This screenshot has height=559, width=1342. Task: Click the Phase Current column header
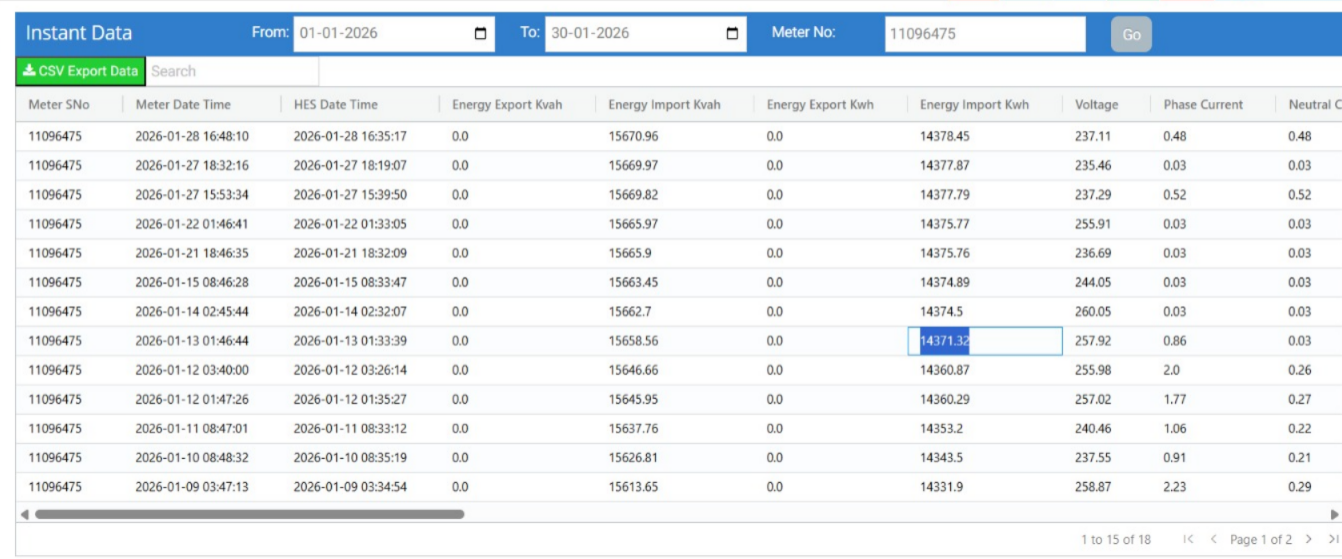point(1203,104)
